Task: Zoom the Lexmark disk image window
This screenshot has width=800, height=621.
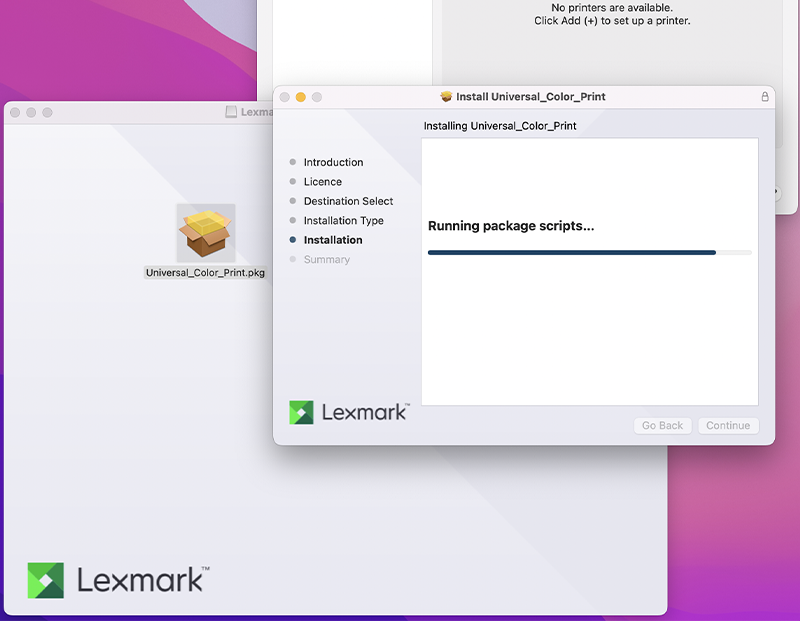Action: tap(47, 112)
